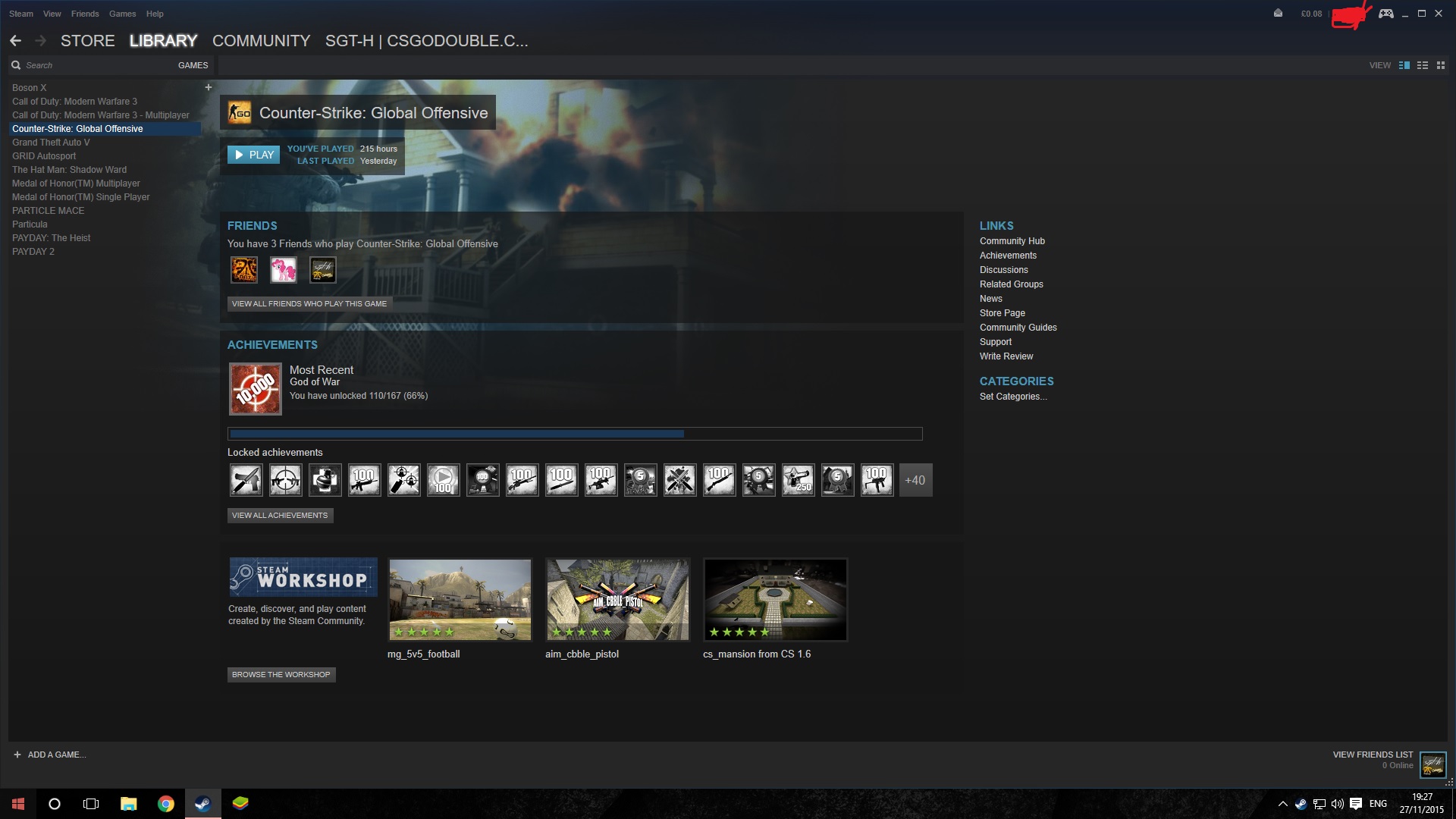1456x819 pixels.
Task: Open File Explorer from the taskbar
Action: (x=128, y=804)
